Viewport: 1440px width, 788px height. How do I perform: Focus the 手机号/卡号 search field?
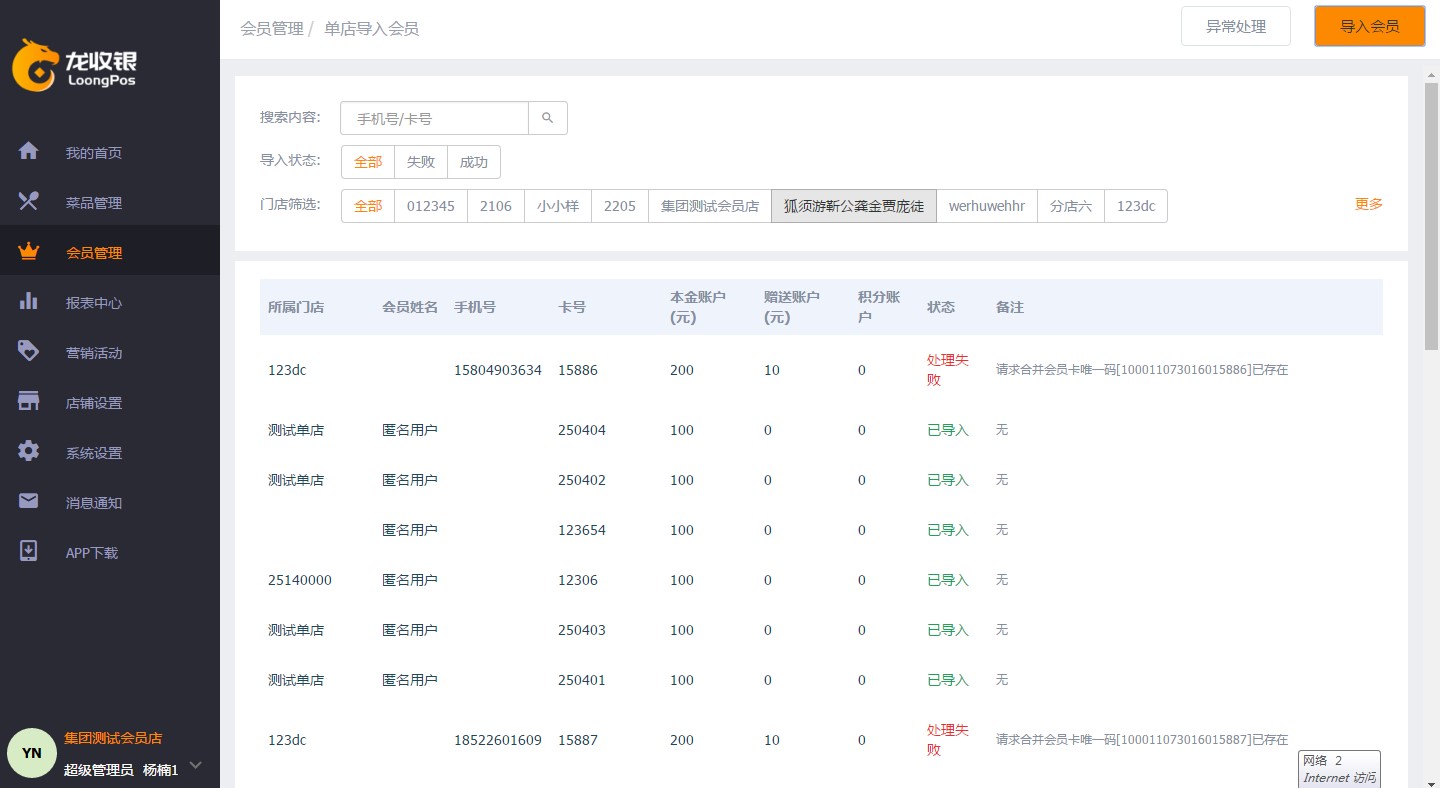[434, 118]
